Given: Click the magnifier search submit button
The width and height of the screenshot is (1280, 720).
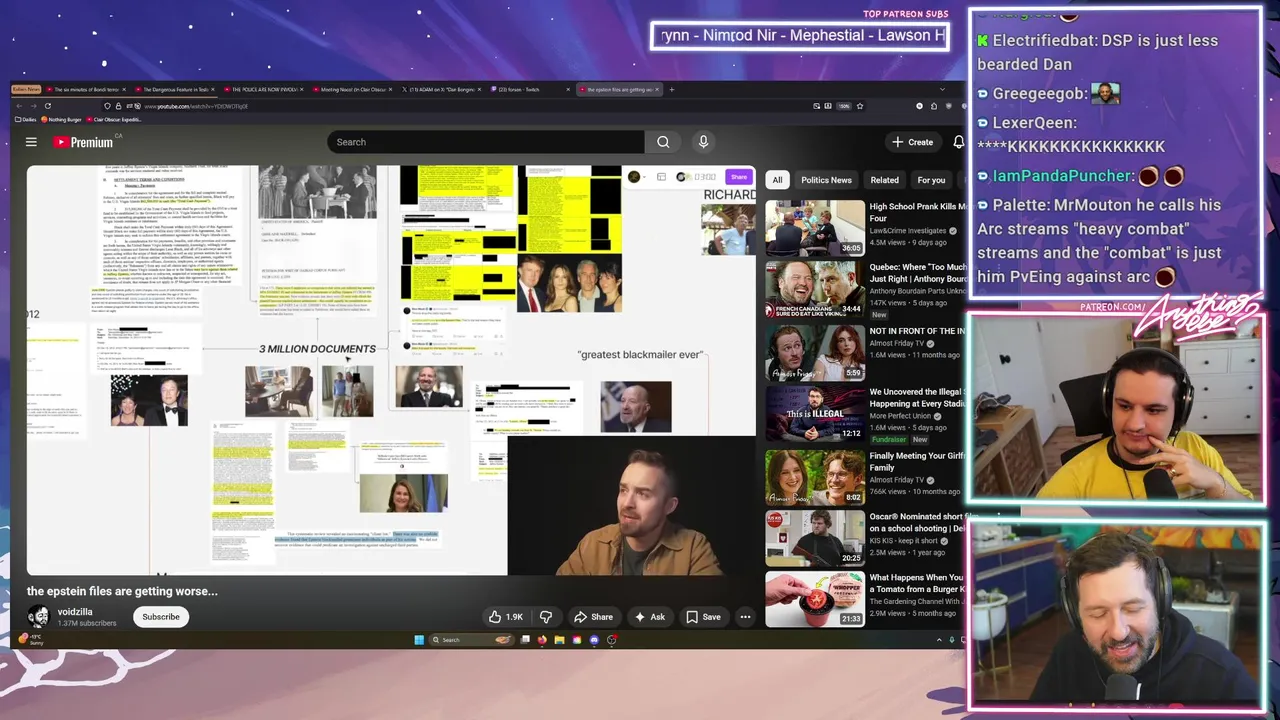Looking at the screenshot, I should click(x=663, y=142).
